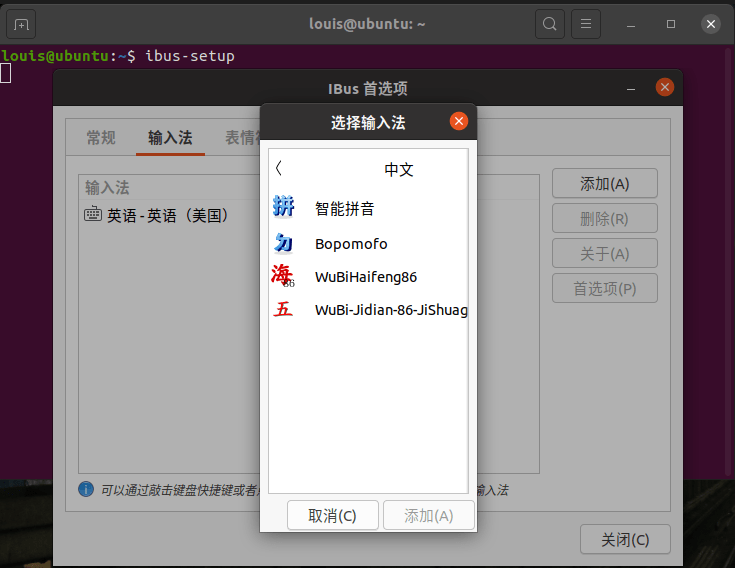Cancel with the 取消(C) button
735x568 pixels.
332,515
